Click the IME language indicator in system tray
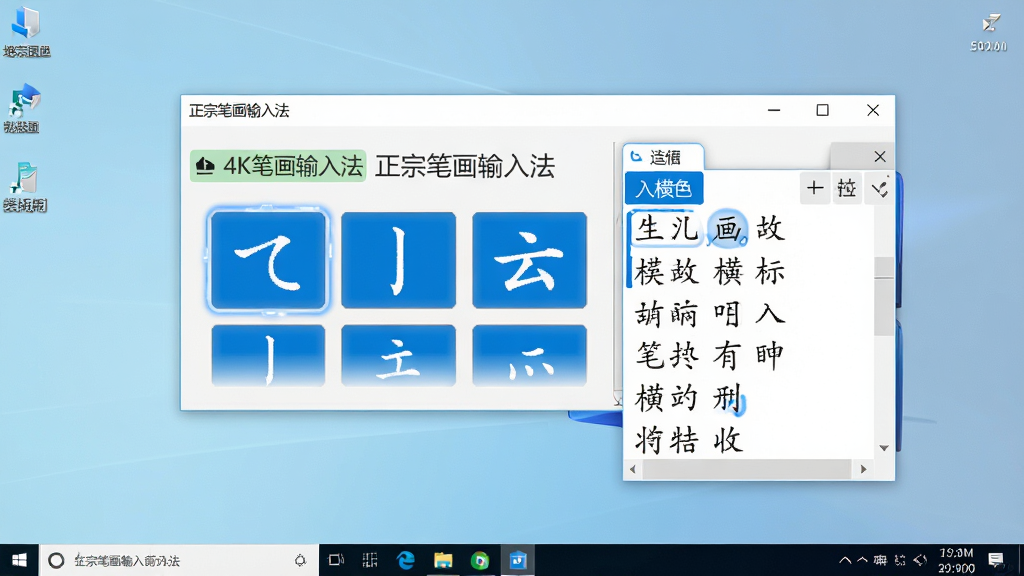 pos(880,560)
